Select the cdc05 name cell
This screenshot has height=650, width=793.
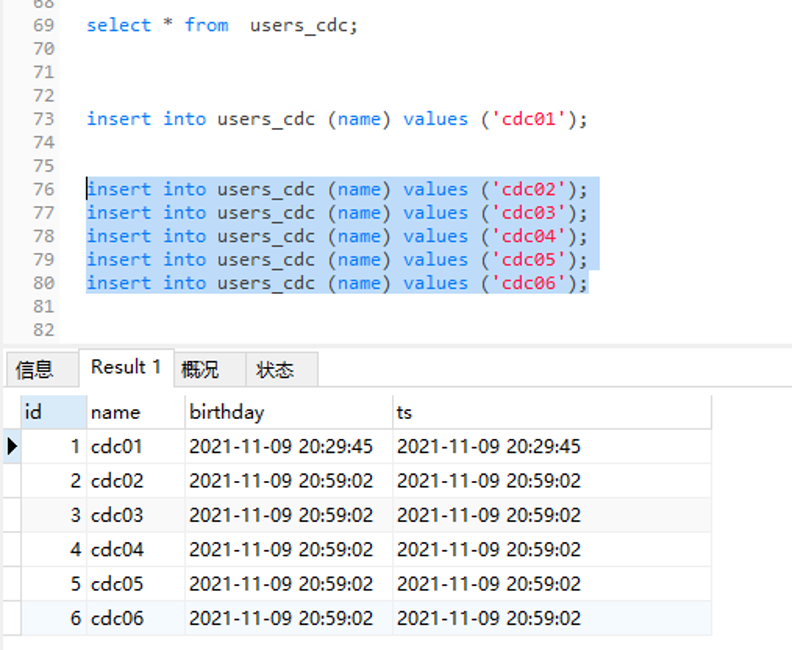[117, 584]
